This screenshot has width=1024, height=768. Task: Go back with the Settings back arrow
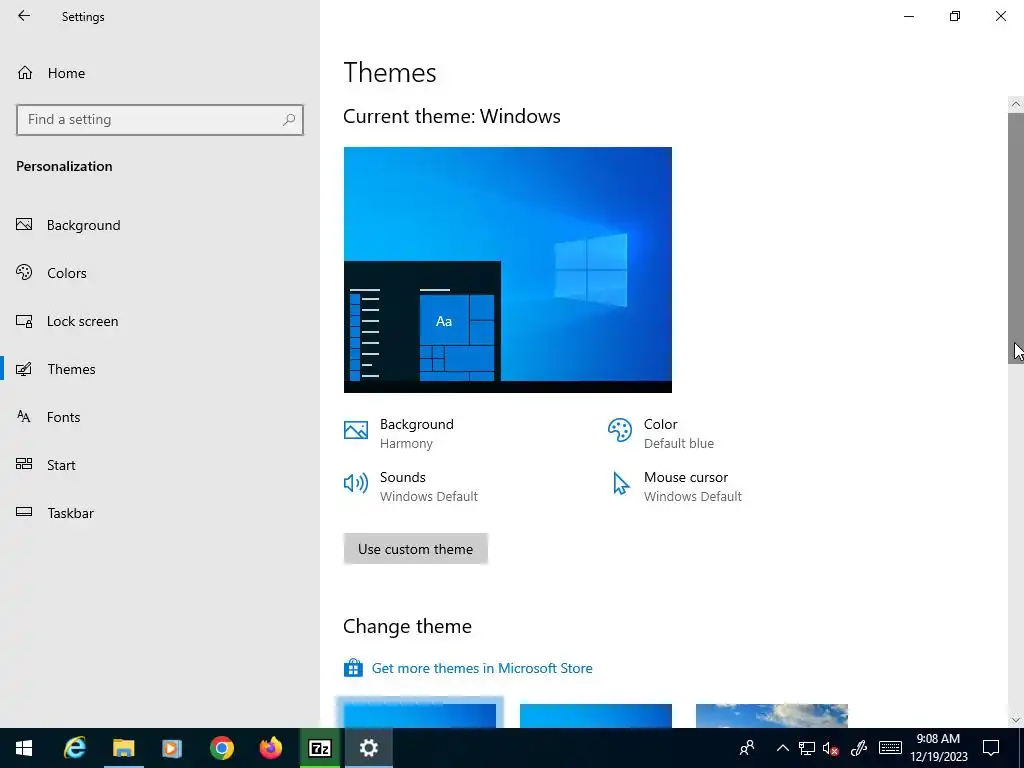click(x=24, y=16)
